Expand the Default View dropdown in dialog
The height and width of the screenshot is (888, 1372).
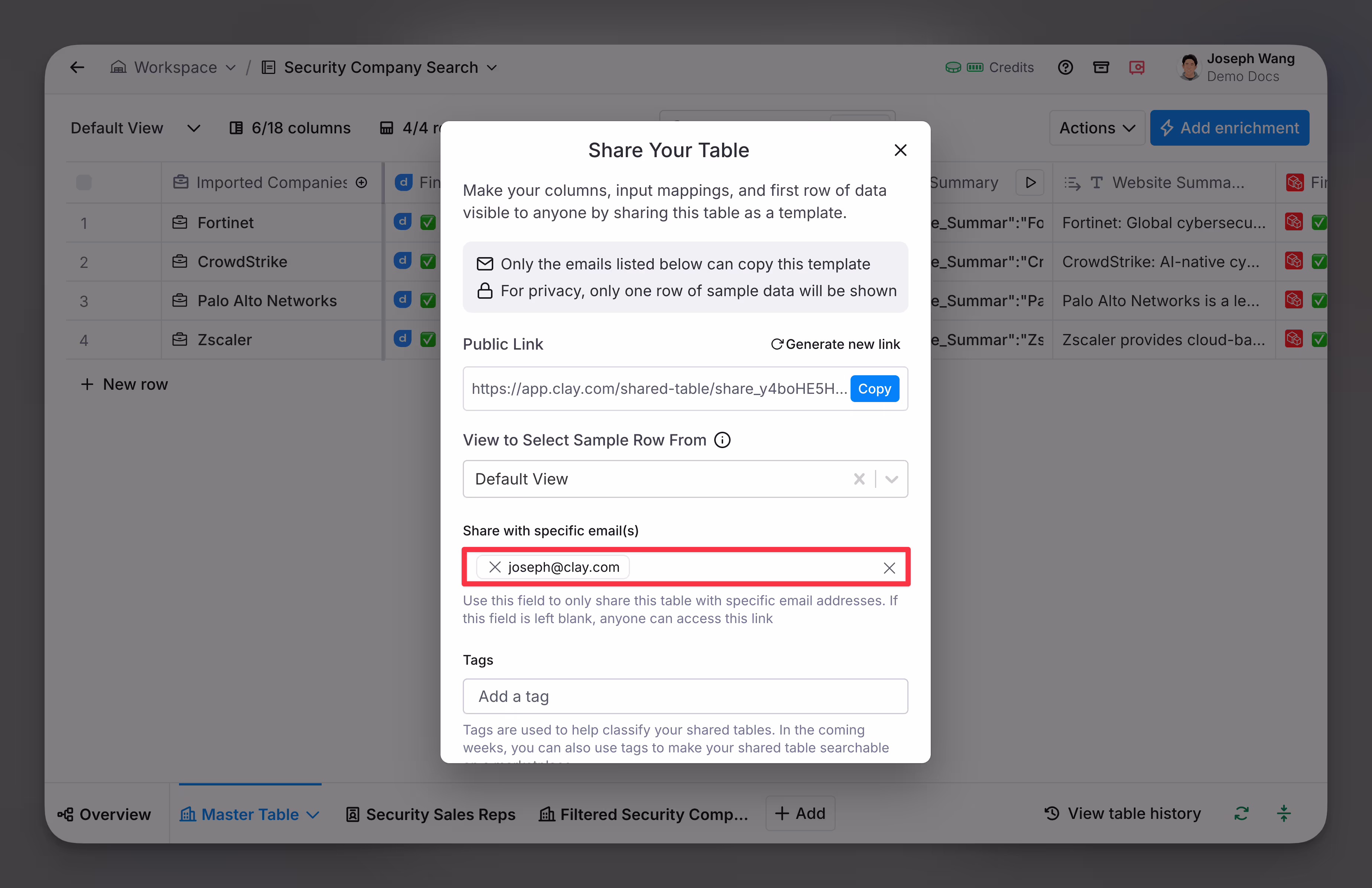click(x=891, y=479)
